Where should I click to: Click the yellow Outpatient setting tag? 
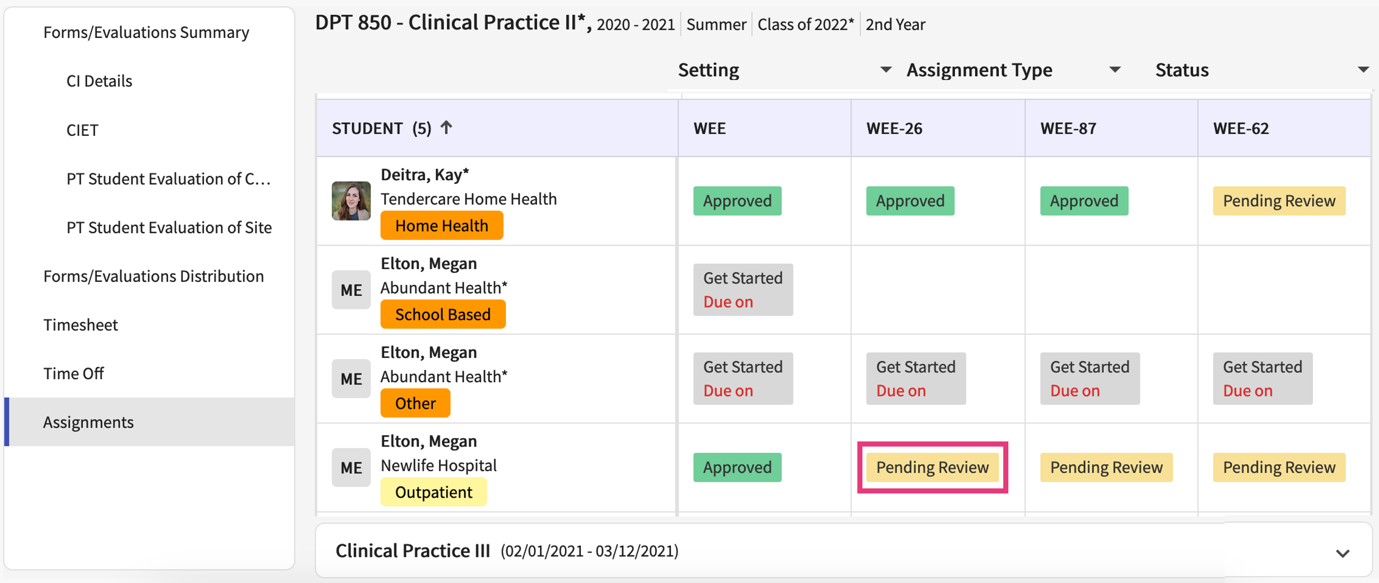click(x=433, y=492)
